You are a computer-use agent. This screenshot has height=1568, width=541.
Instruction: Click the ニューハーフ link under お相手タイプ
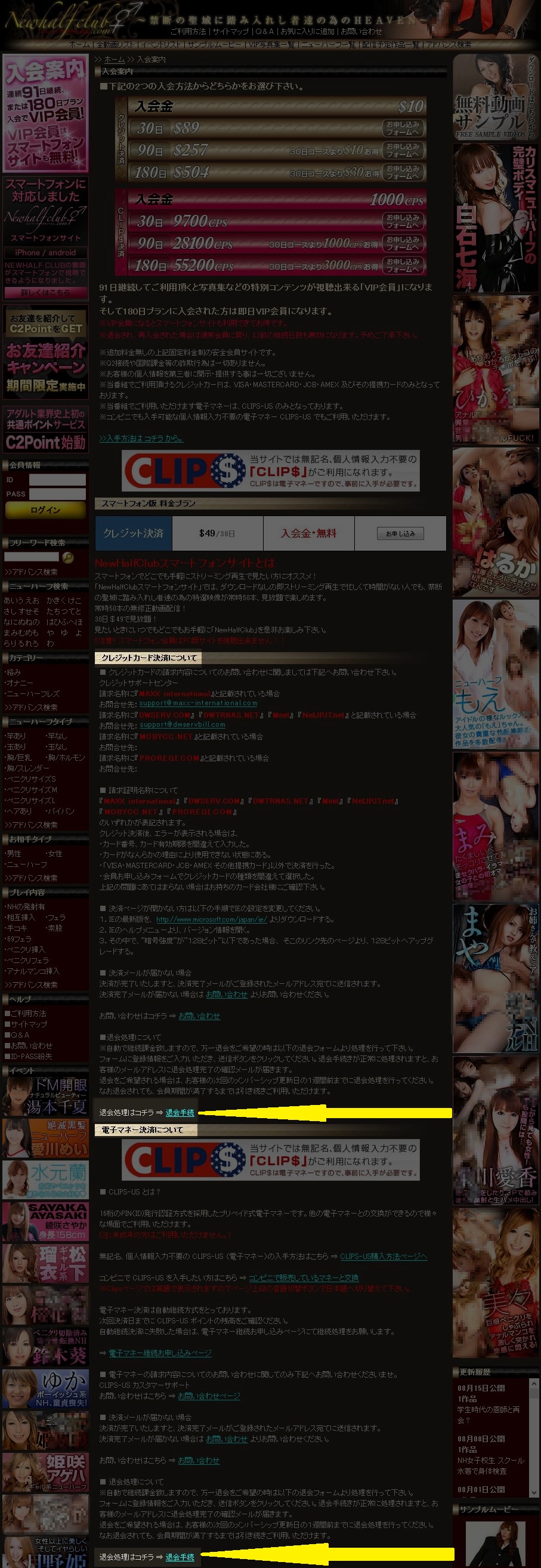click(26, 865)
